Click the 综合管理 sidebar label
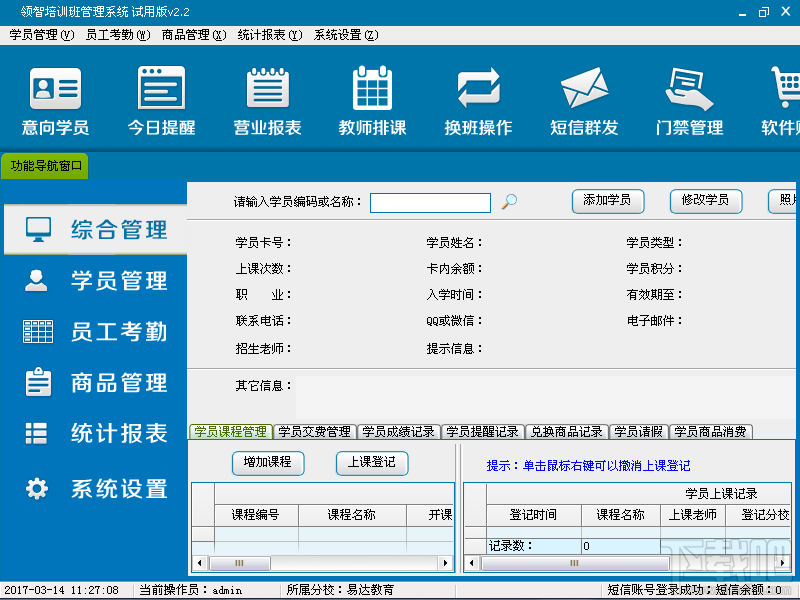 pyautogui.click(x=119, y=230)
